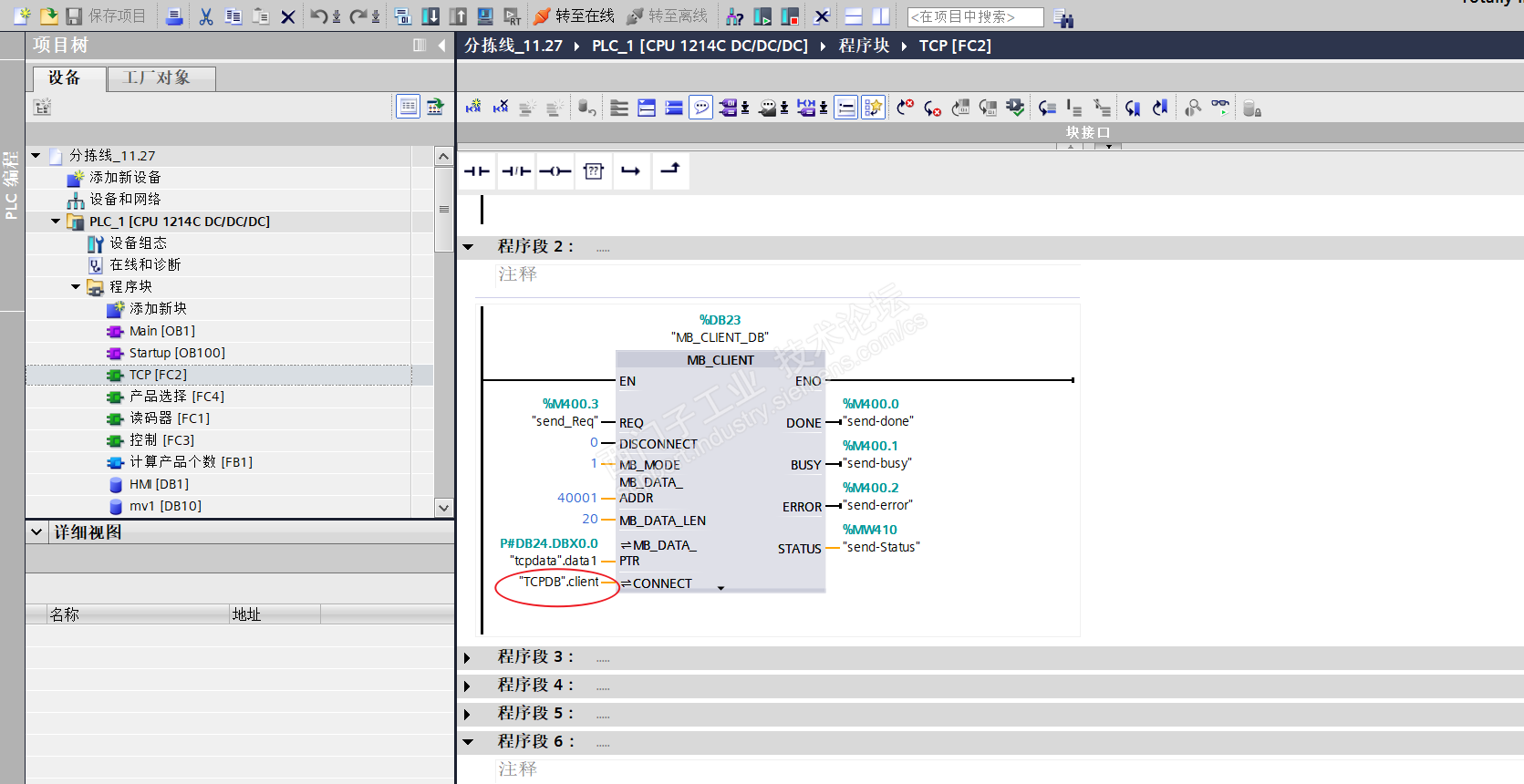Click 转至在线 to go online
The width and height of the screenshot is (1524, 784).
click(x=575, y=16)
